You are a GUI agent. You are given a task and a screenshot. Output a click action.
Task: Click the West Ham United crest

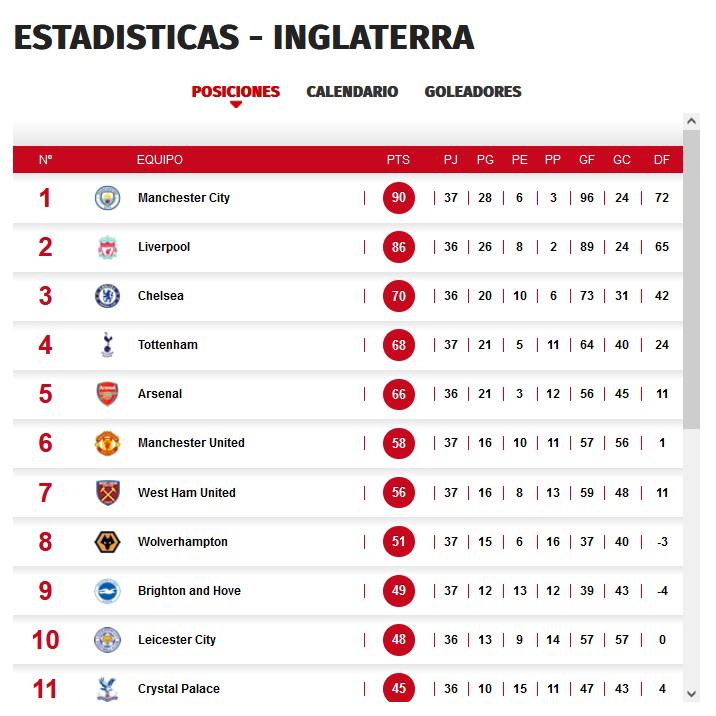[107, 493]
